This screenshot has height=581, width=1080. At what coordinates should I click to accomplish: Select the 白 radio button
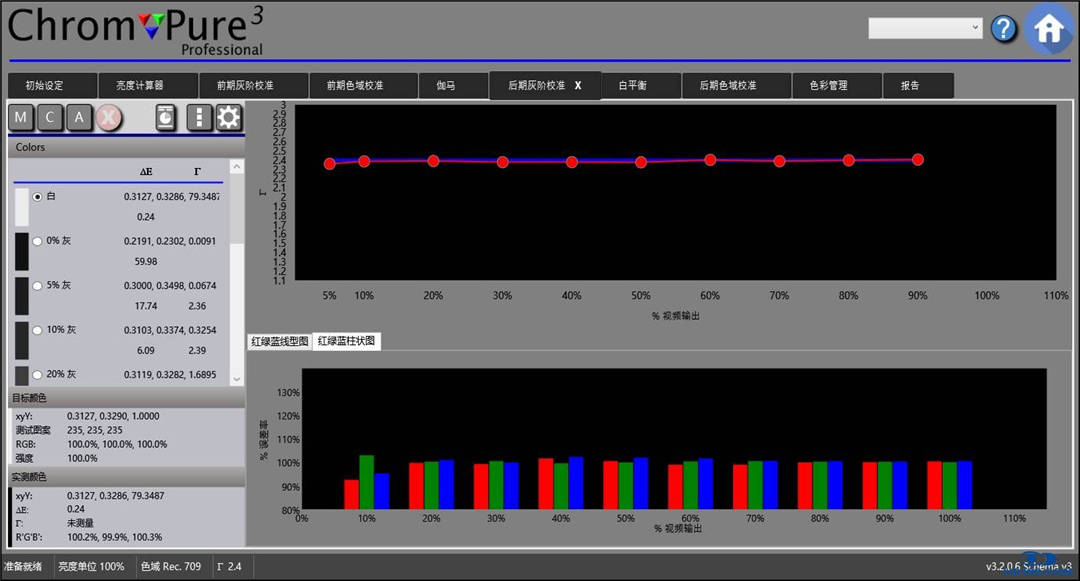tap(38, 197)
